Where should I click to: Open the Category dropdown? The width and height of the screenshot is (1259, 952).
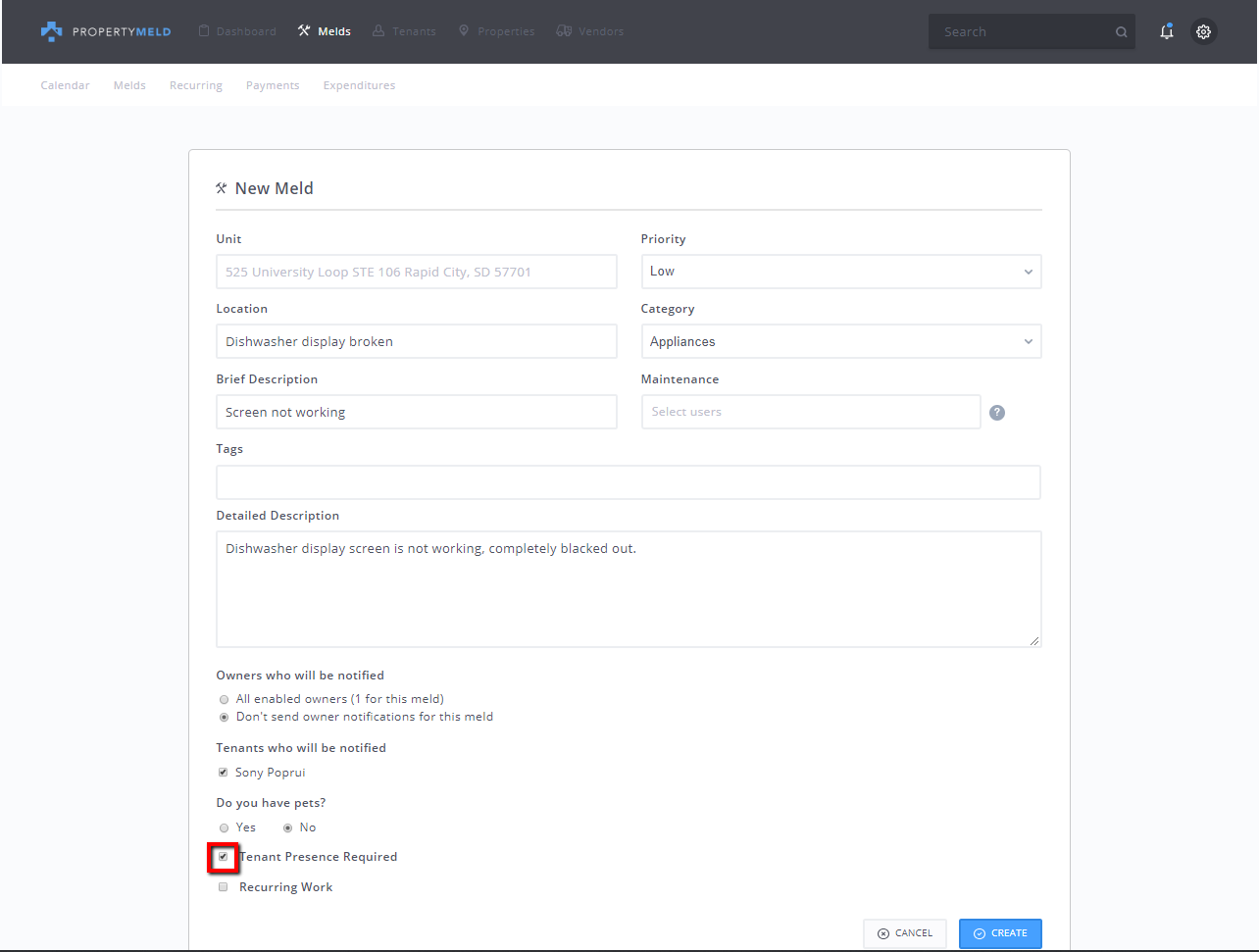(x=840, y=342)
